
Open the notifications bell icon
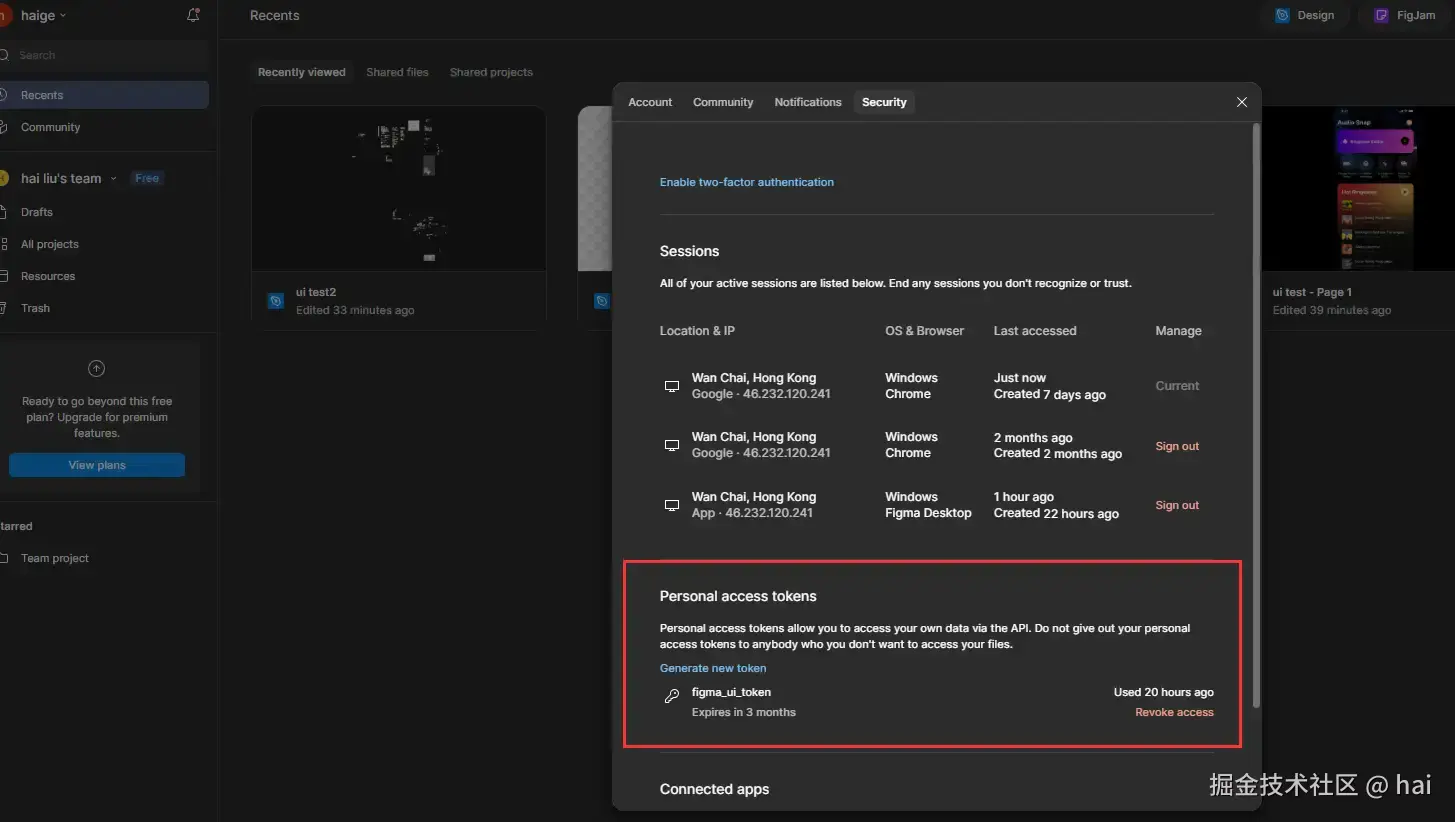click(x=193, y=15)
